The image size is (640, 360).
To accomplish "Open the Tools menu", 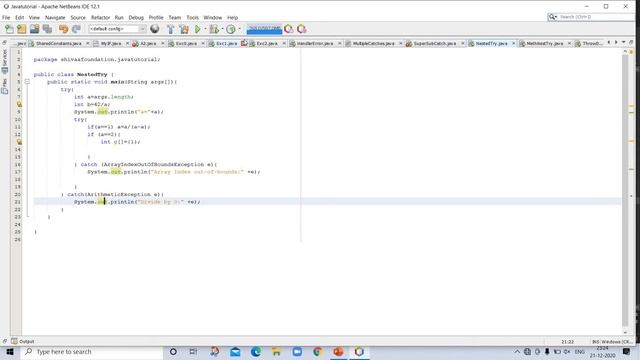I will point(193,18).
